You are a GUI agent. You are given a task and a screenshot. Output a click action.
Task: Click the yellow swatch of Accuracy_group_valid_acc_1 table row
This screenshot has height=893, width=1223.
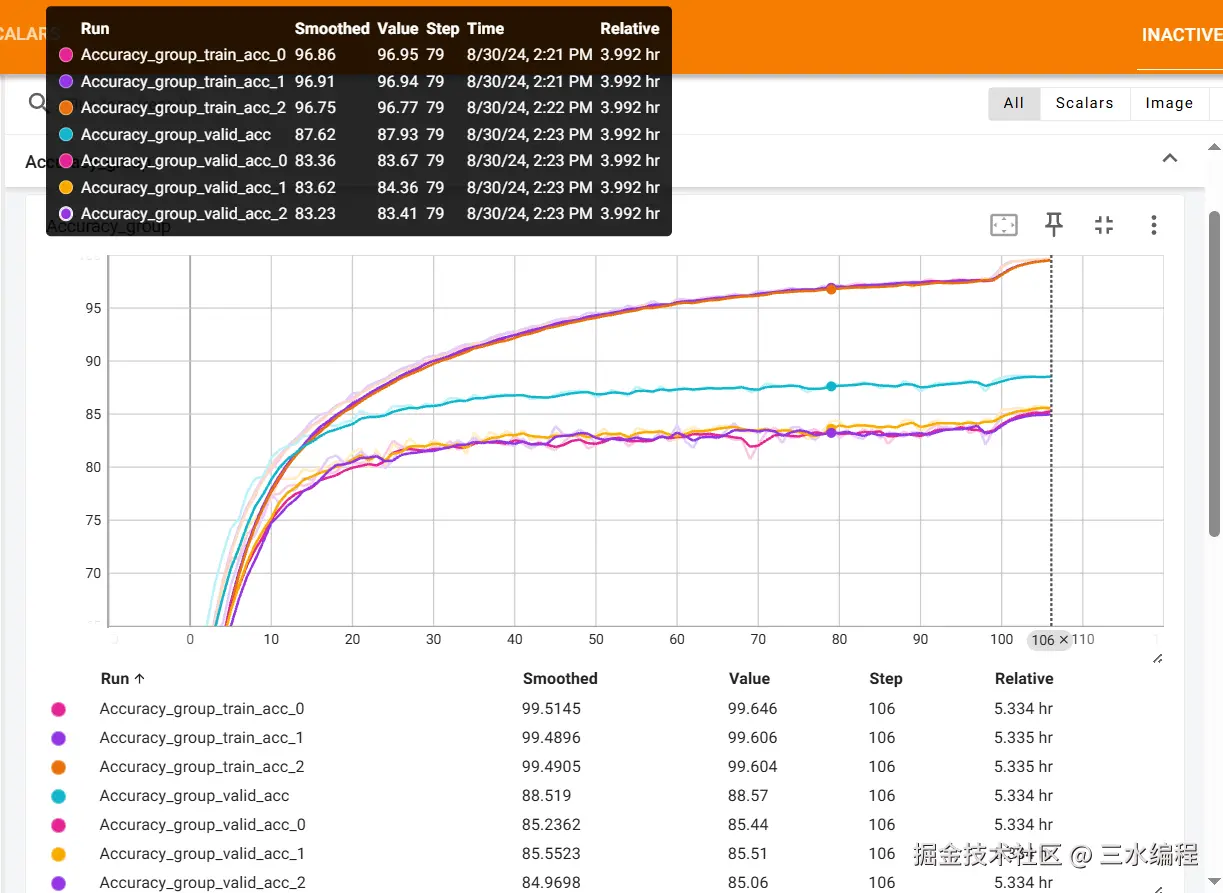58,854
